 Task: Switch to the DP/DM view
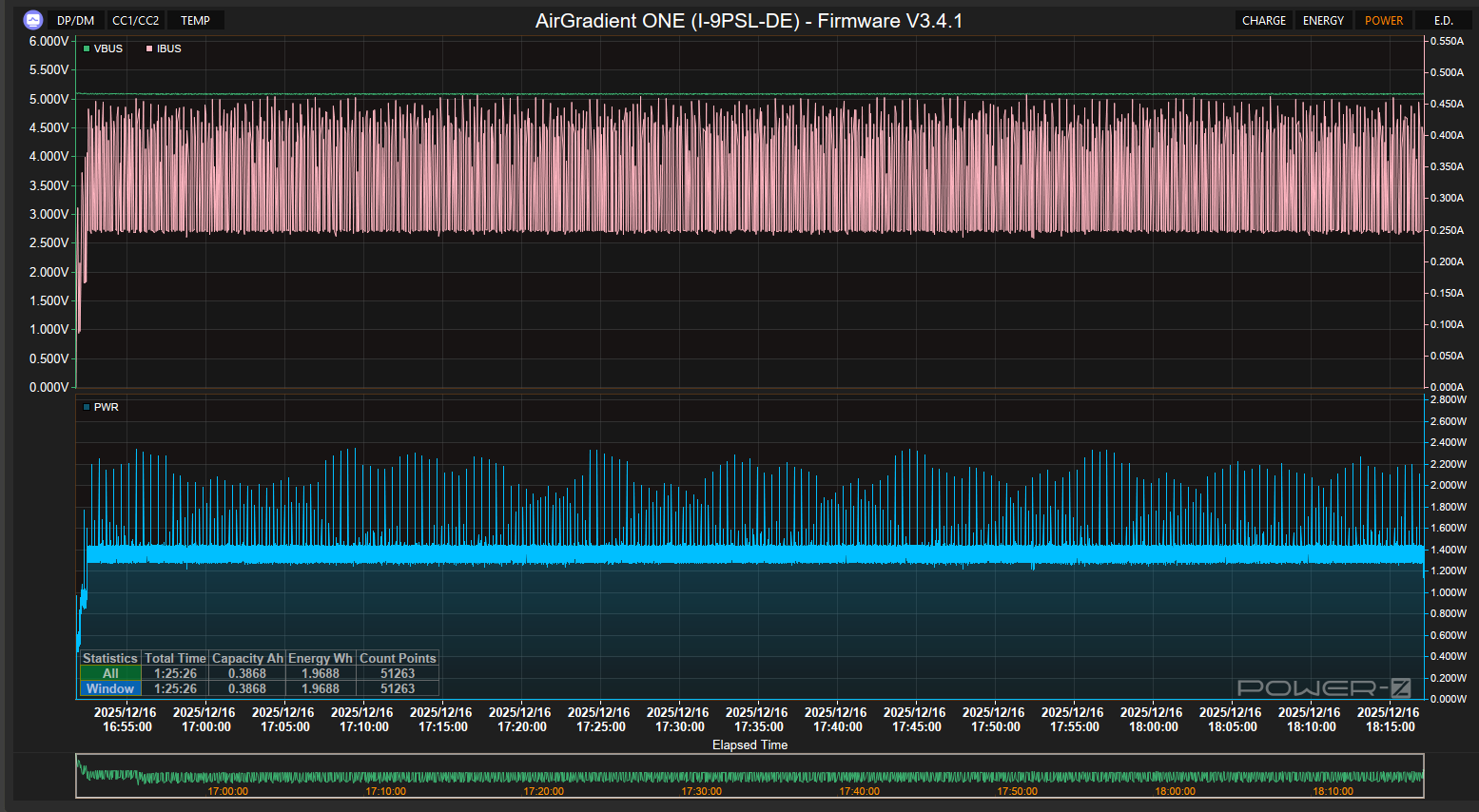[x=75, y=20]
